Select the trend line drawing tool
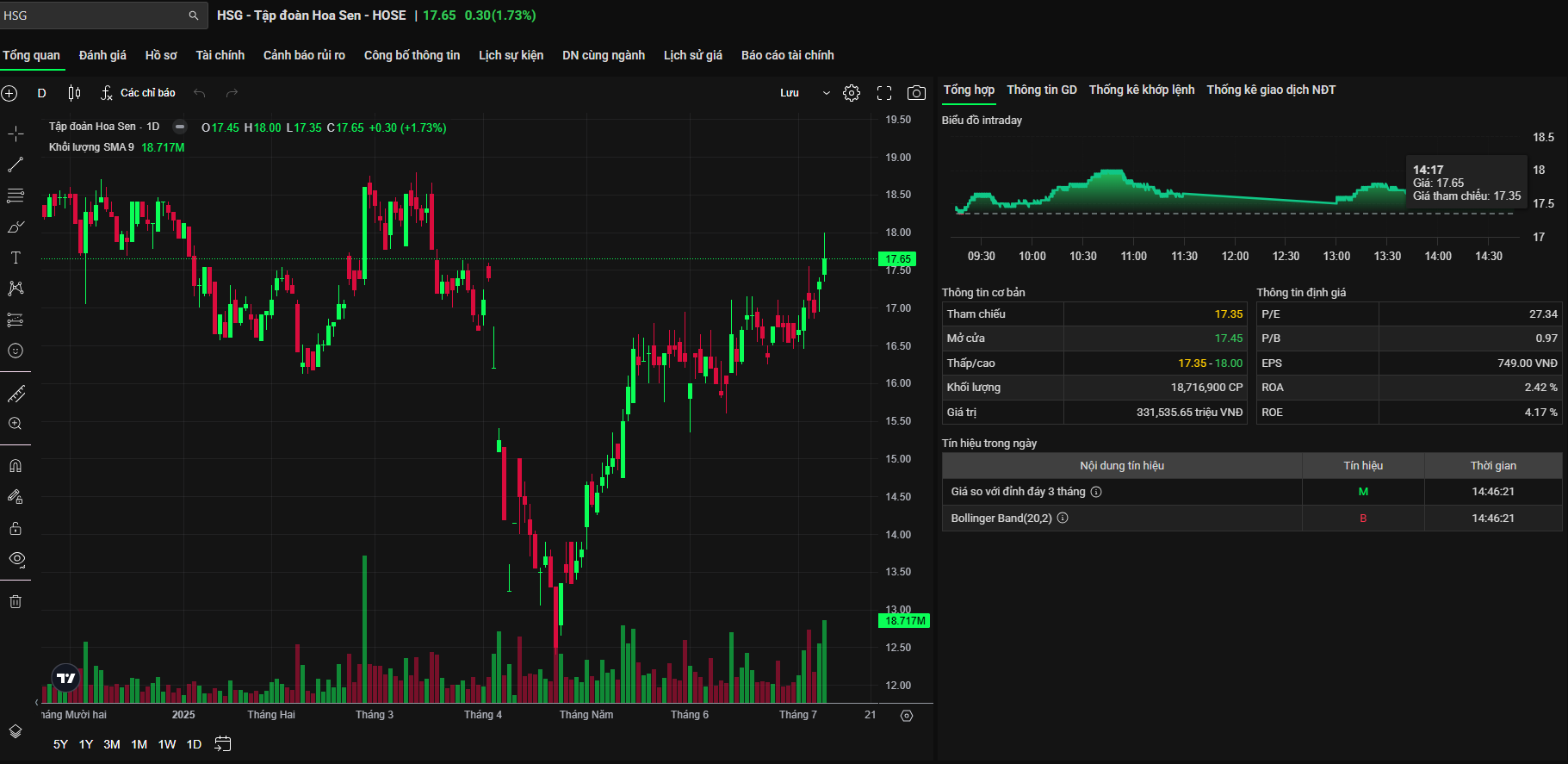The width and height of the screenshot is (1568, 764). pos(15,165)
